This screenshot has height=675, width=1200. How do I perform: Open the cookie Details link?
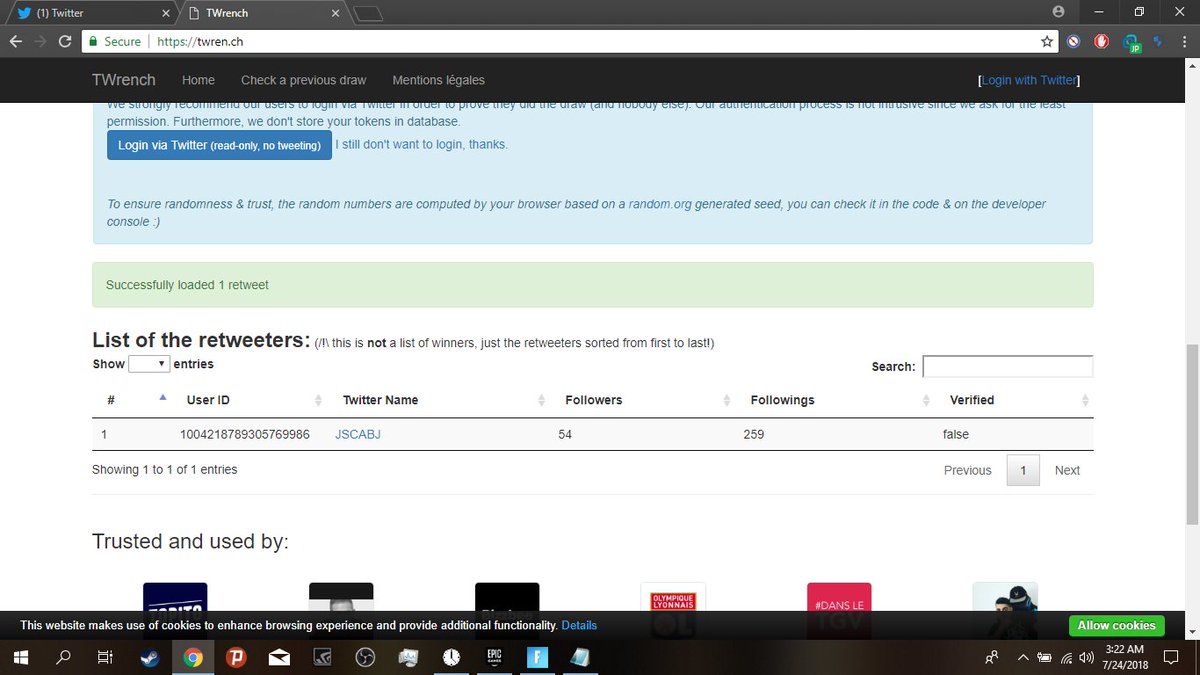click(579, 625)
